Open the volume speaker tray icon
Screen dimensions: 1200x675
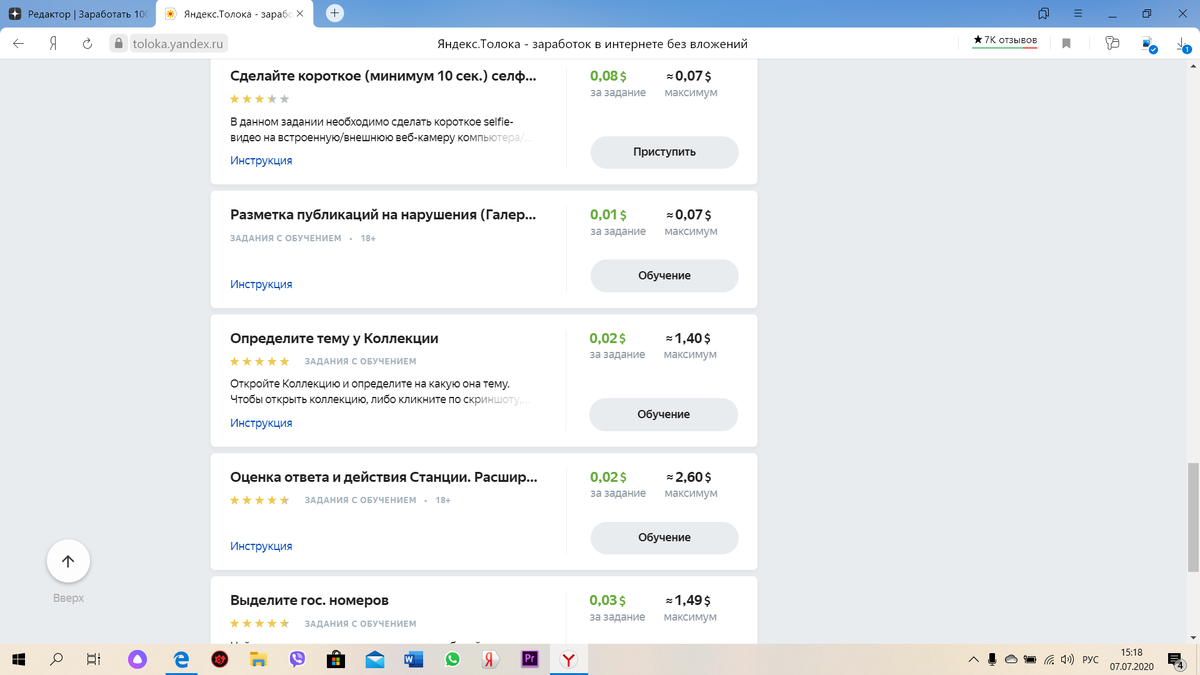click(1067, 659)
